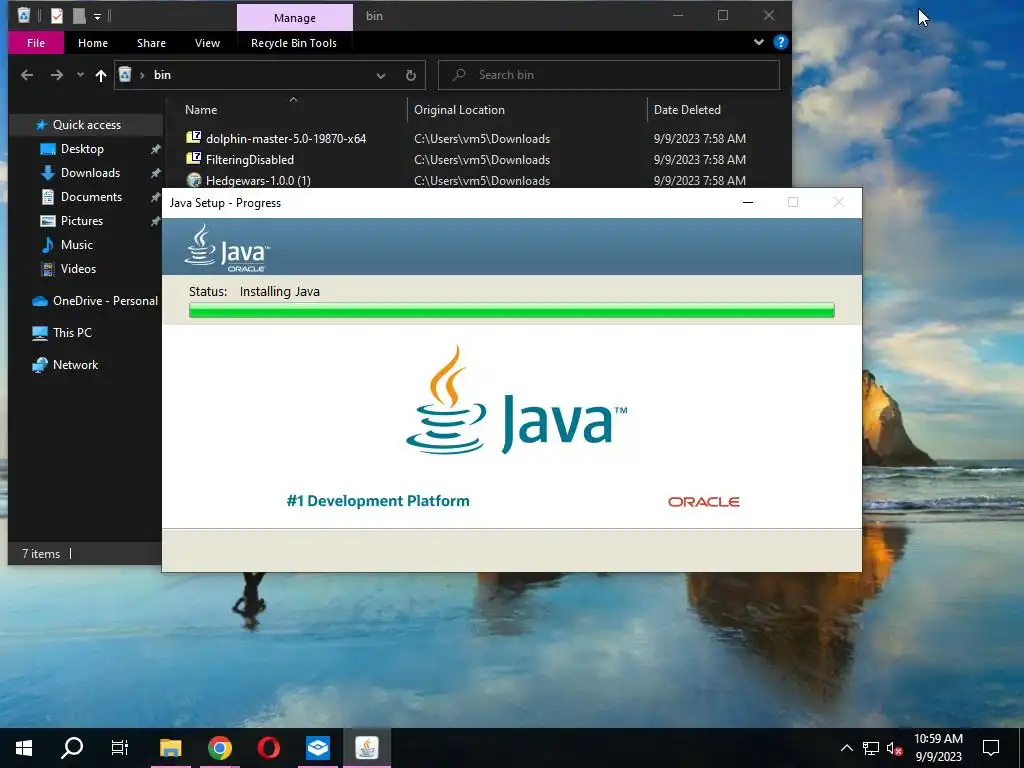Viewport: 1024px width, 768px height.
Task: Maximize the bin Explorer window
Action: [723, 16]
